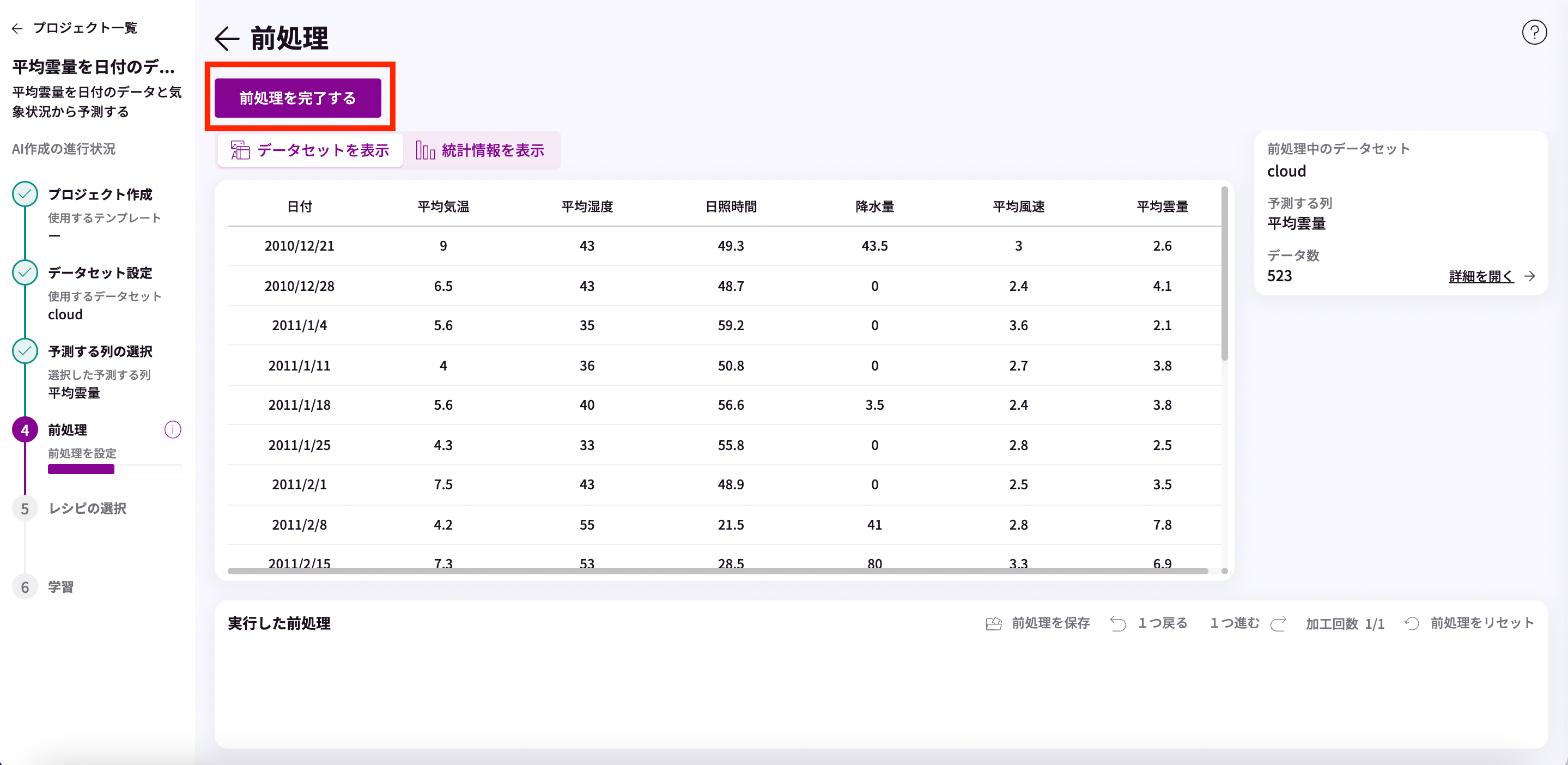Viewport: 1568px width, 765px height.
Task: Click the reset circular arrow icon
Action: [x=1412, y=623]
